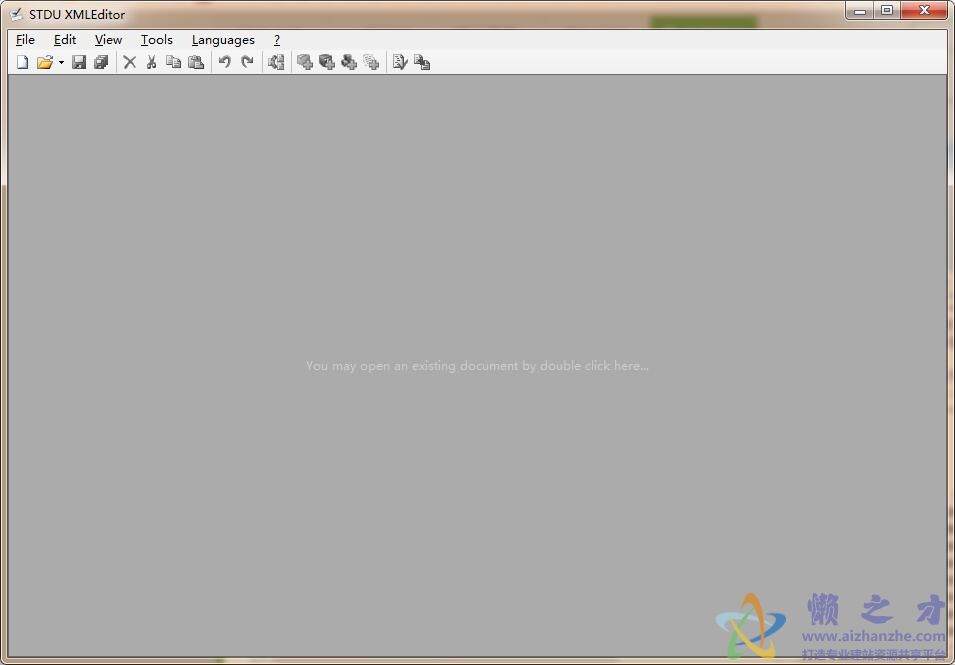Save all open documents
The height and width of the screenshot is (665, 955).
(x=101, y=62)
